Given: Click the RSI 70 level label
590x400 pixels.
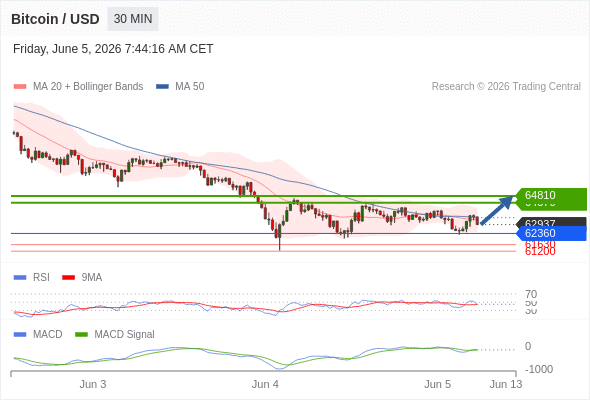Looking at the screenshot, I should (x=531, y=294).
